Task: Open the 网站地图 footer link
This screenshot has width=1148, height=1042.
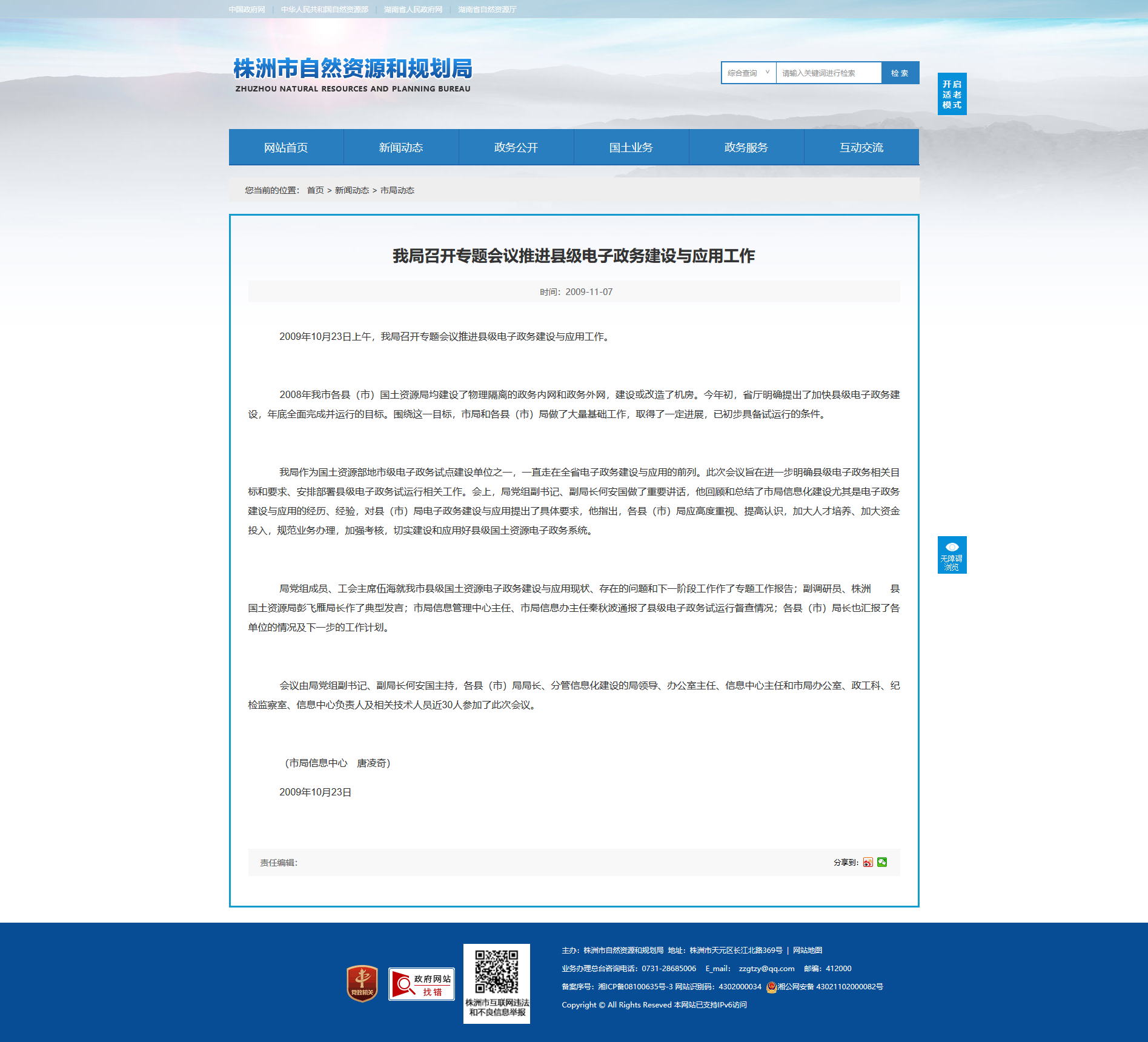Action: tap(808, 950)
